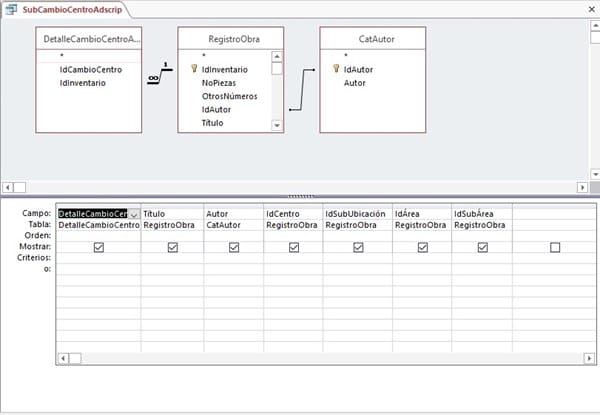Click the Autor Campo cell in the grid
Screen dimensions: 600x415
[233, 214]
